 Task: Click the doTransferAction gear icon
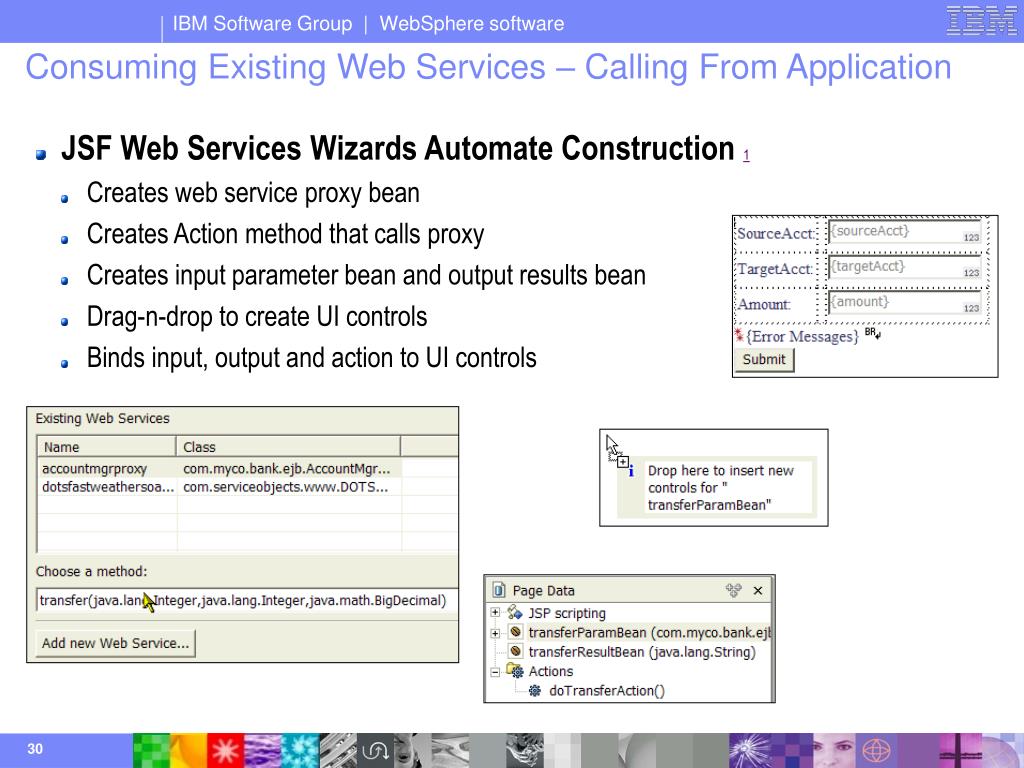tap(534, 690)
